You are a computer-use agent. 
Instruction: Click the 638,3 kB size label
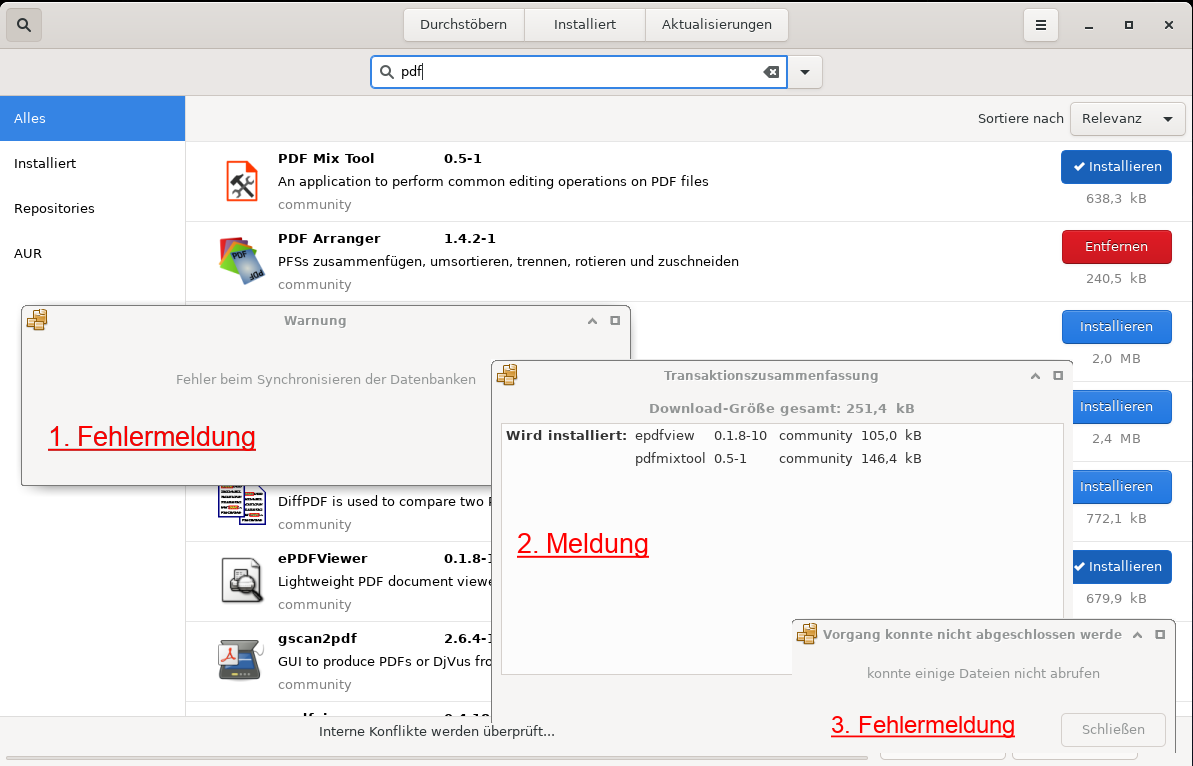point(1116,199)
